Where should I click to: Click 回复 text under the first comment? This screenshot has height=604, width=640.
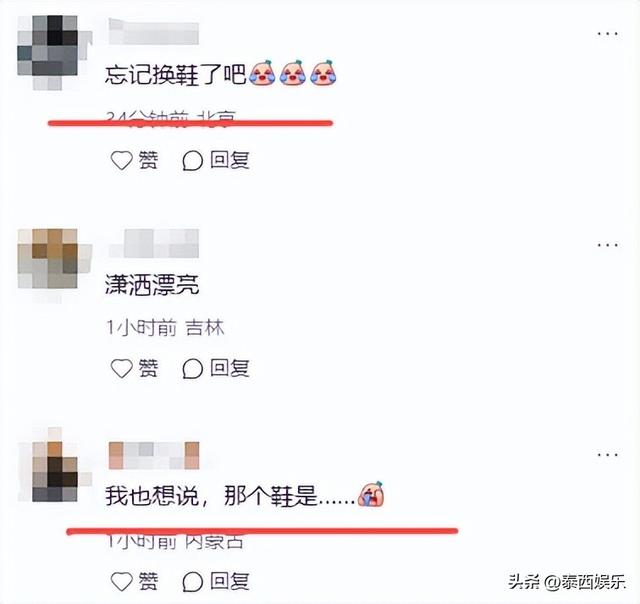tap(229, 160)
